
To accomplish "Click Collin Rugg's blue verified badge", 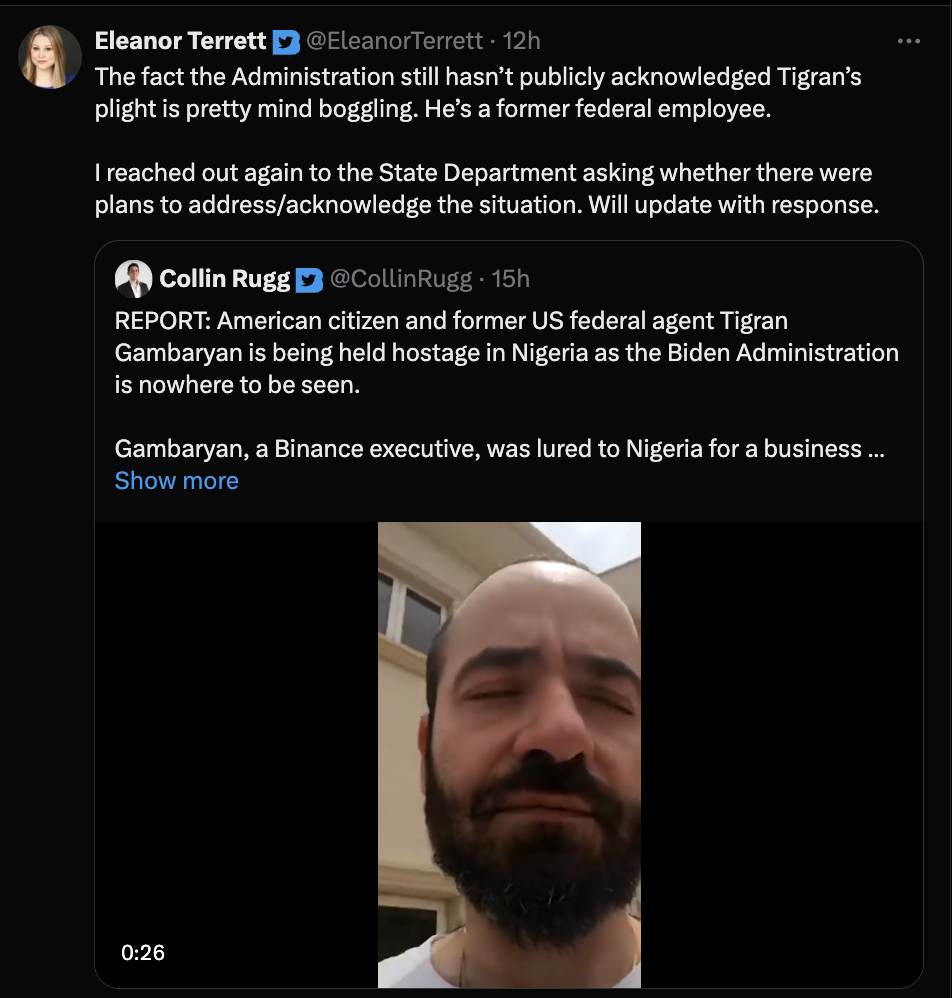I will [310, 280].
